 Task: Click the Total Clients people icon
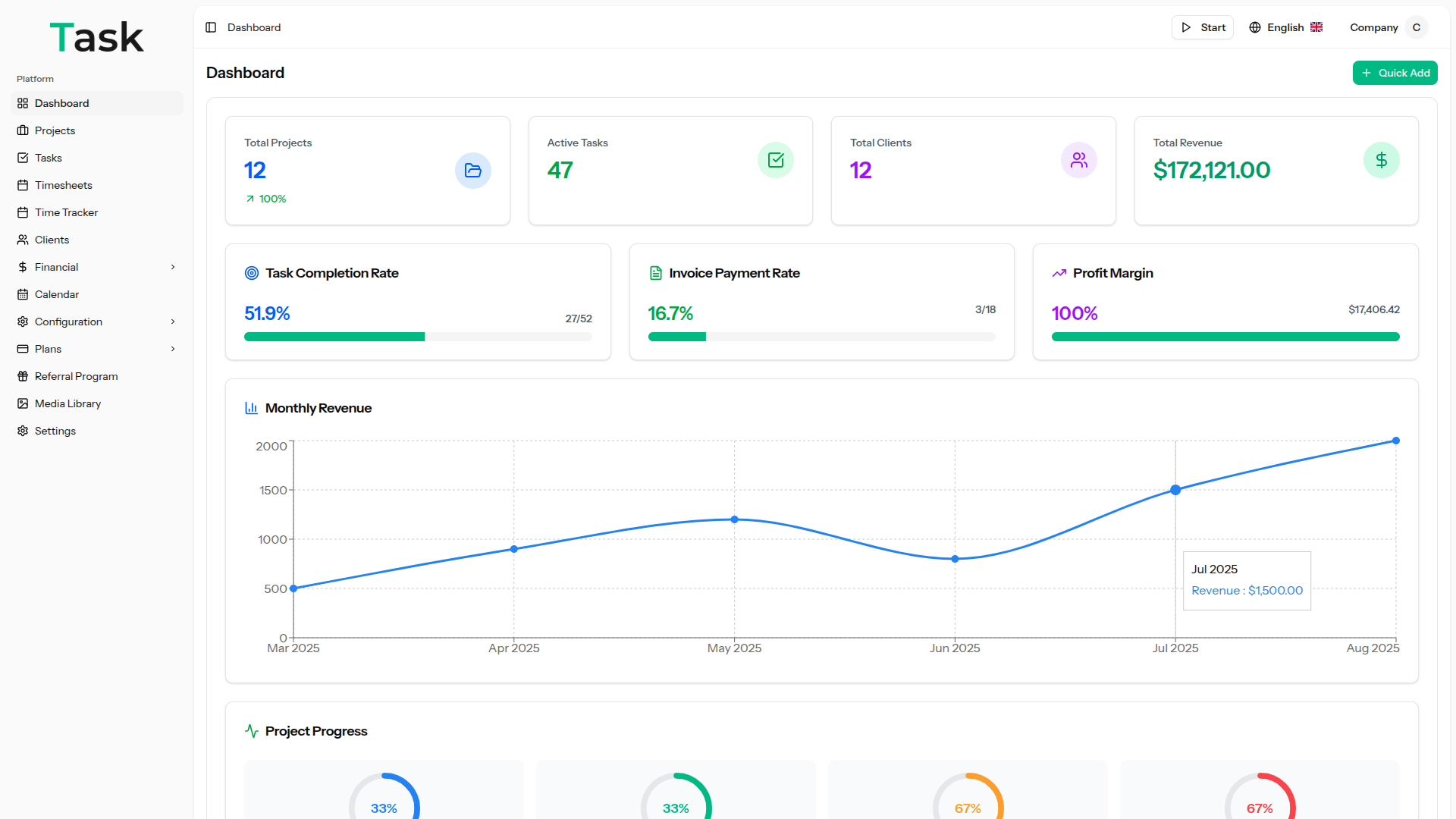pyautogui.click(x=1078, y=160)
